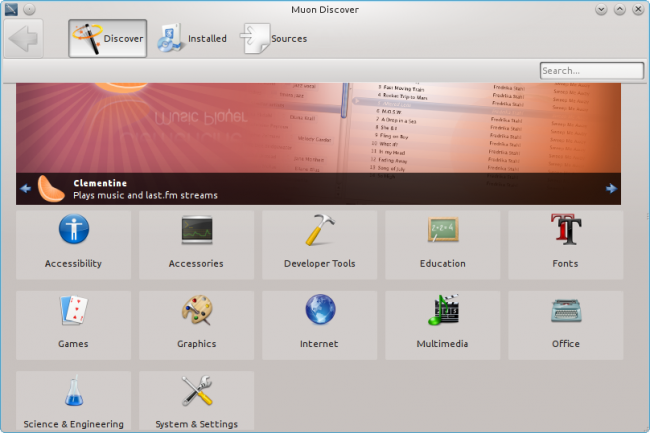Select the Accessibility label

(x=73, y=264)
